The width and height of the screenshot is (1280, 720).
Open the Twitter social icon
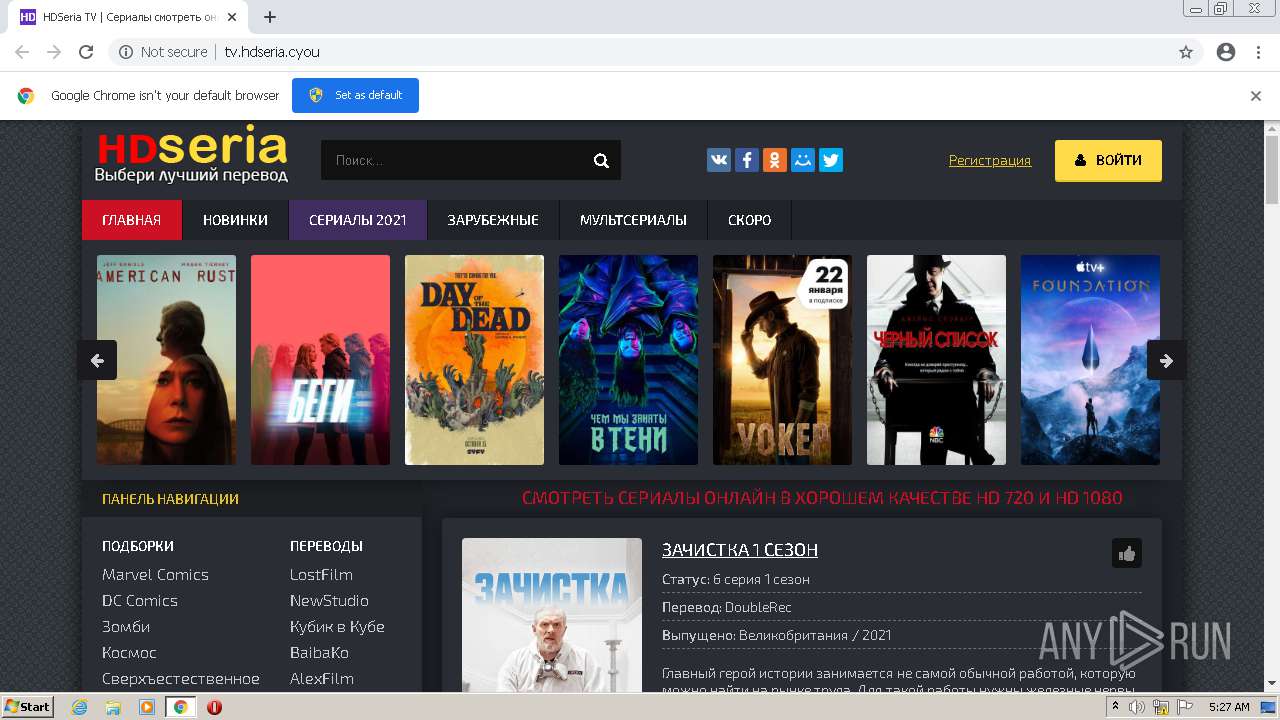click(x=831, y=160)
